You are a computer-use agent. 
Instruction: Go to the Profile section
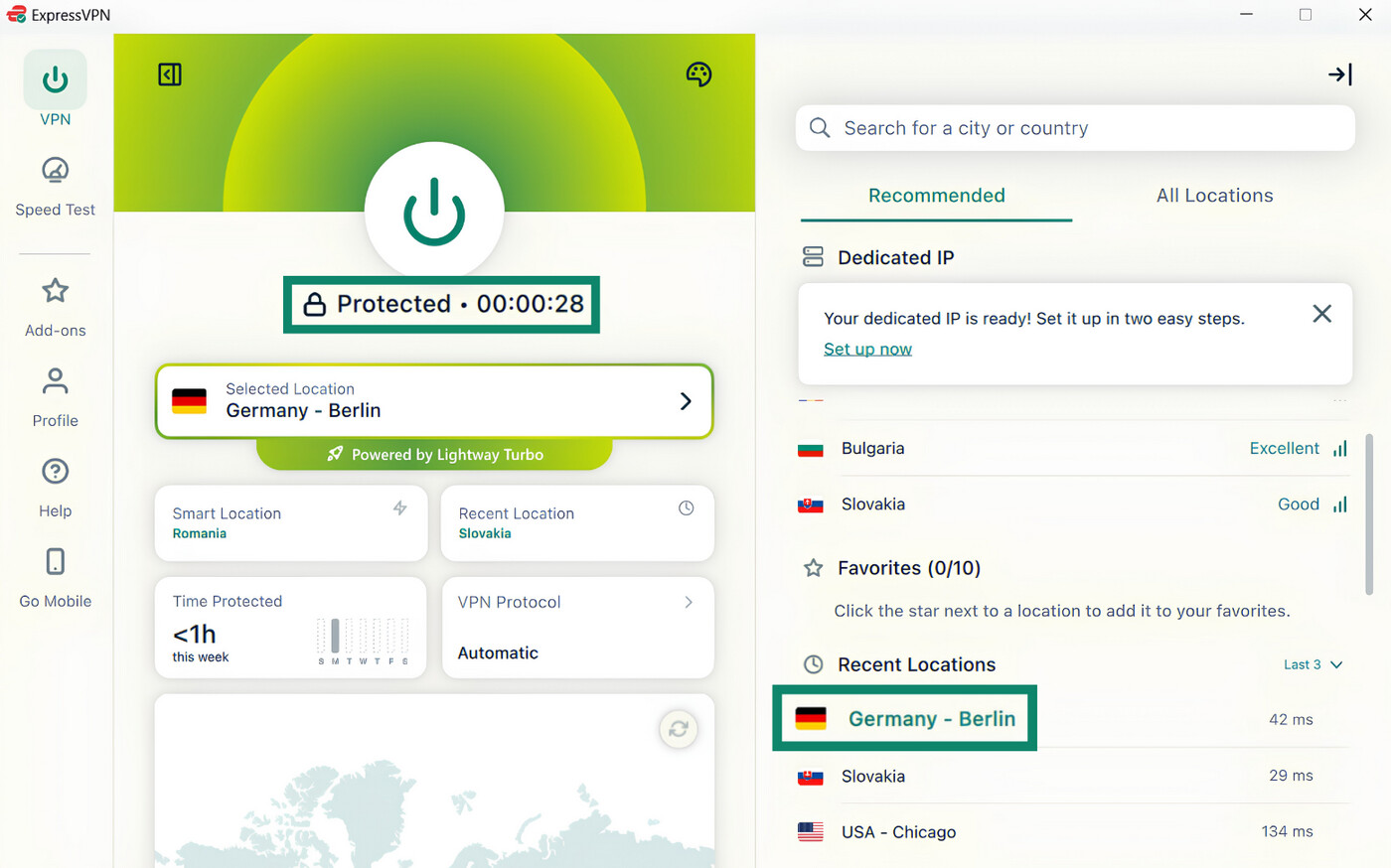click(x=56, y=397)
